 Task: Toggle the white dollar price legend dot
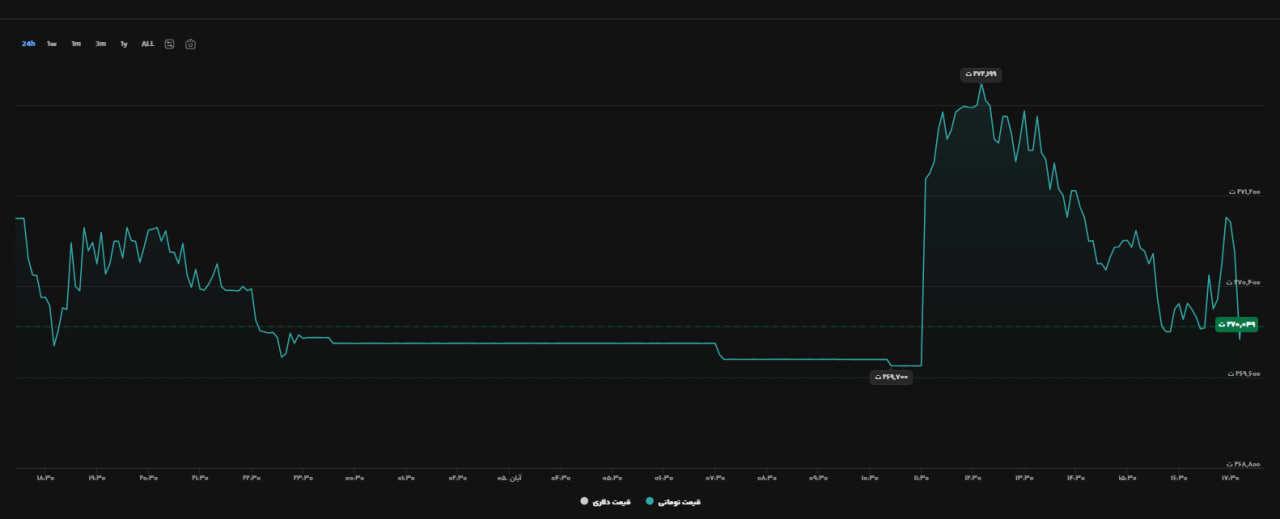pos(584,501)
